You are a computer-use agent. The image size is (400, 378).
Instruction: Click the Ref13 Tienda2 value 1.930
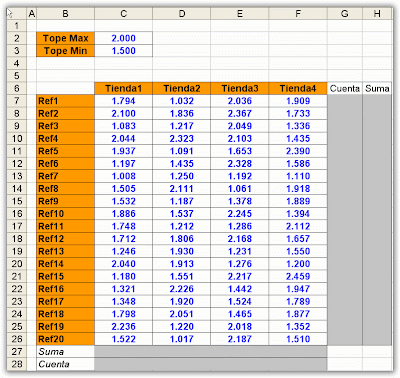coord(182,251)
